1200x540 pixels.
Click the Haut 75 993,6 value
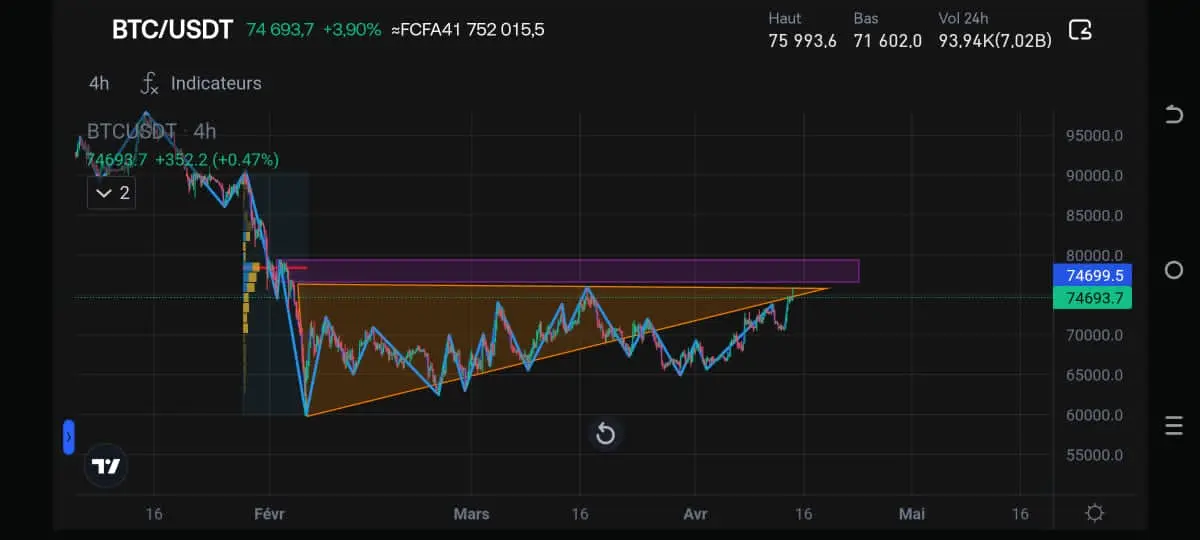pos(802,41)
